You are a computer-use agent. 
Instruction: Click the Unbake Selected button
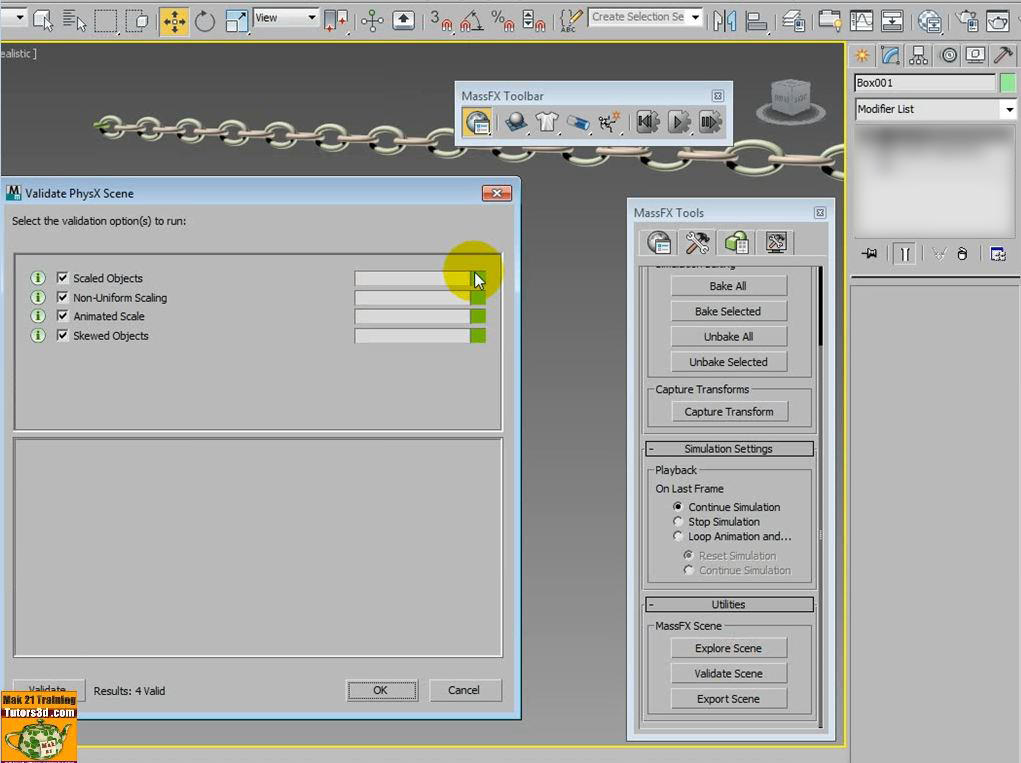pos(729,361)
